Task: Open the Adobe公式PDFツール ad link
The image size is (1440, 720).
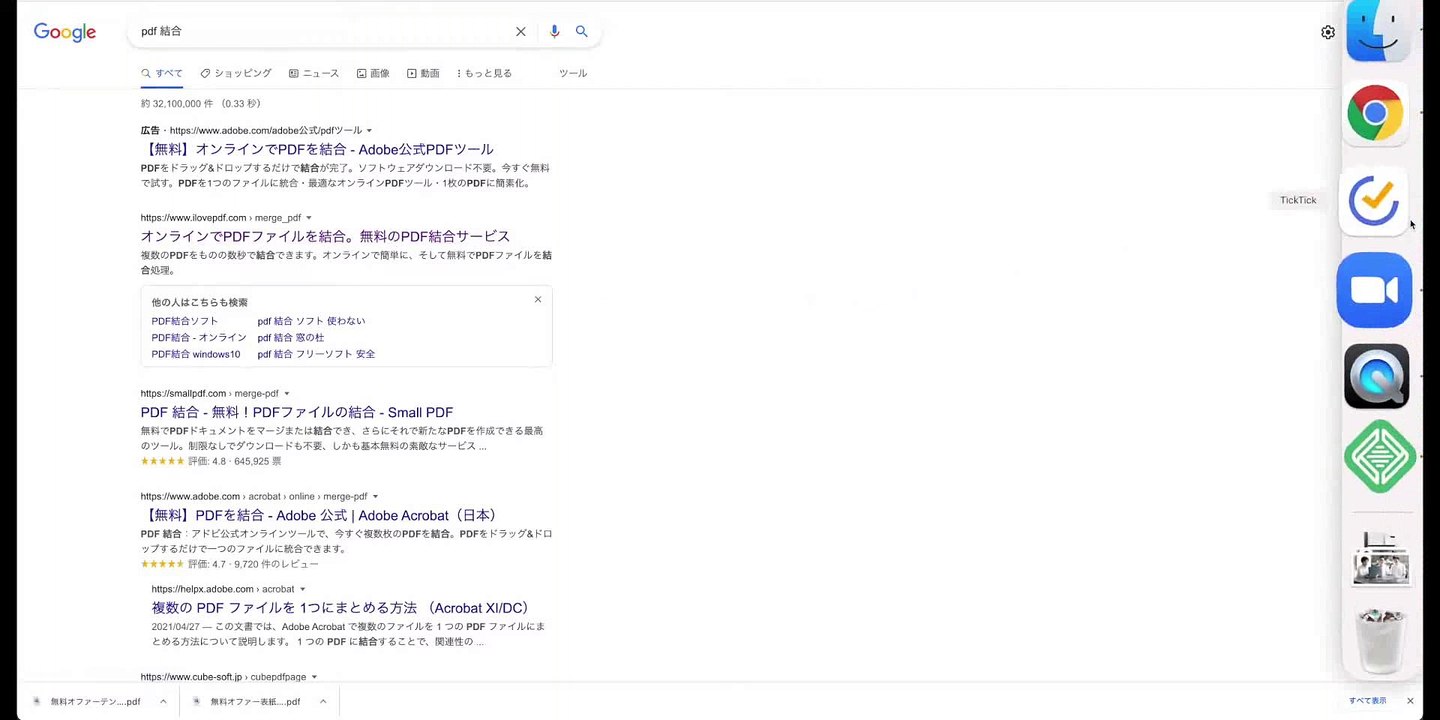Action: coord(317,149)
